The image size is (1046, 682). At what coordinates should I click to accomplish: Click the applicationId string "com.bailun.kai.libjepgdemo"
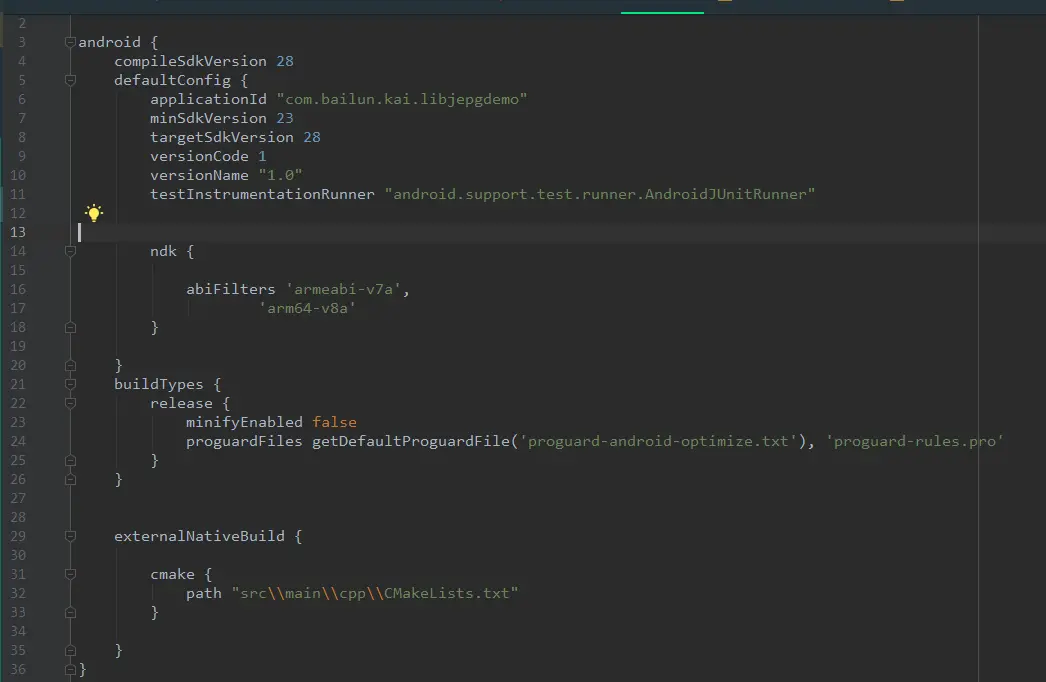click(402, 99)
